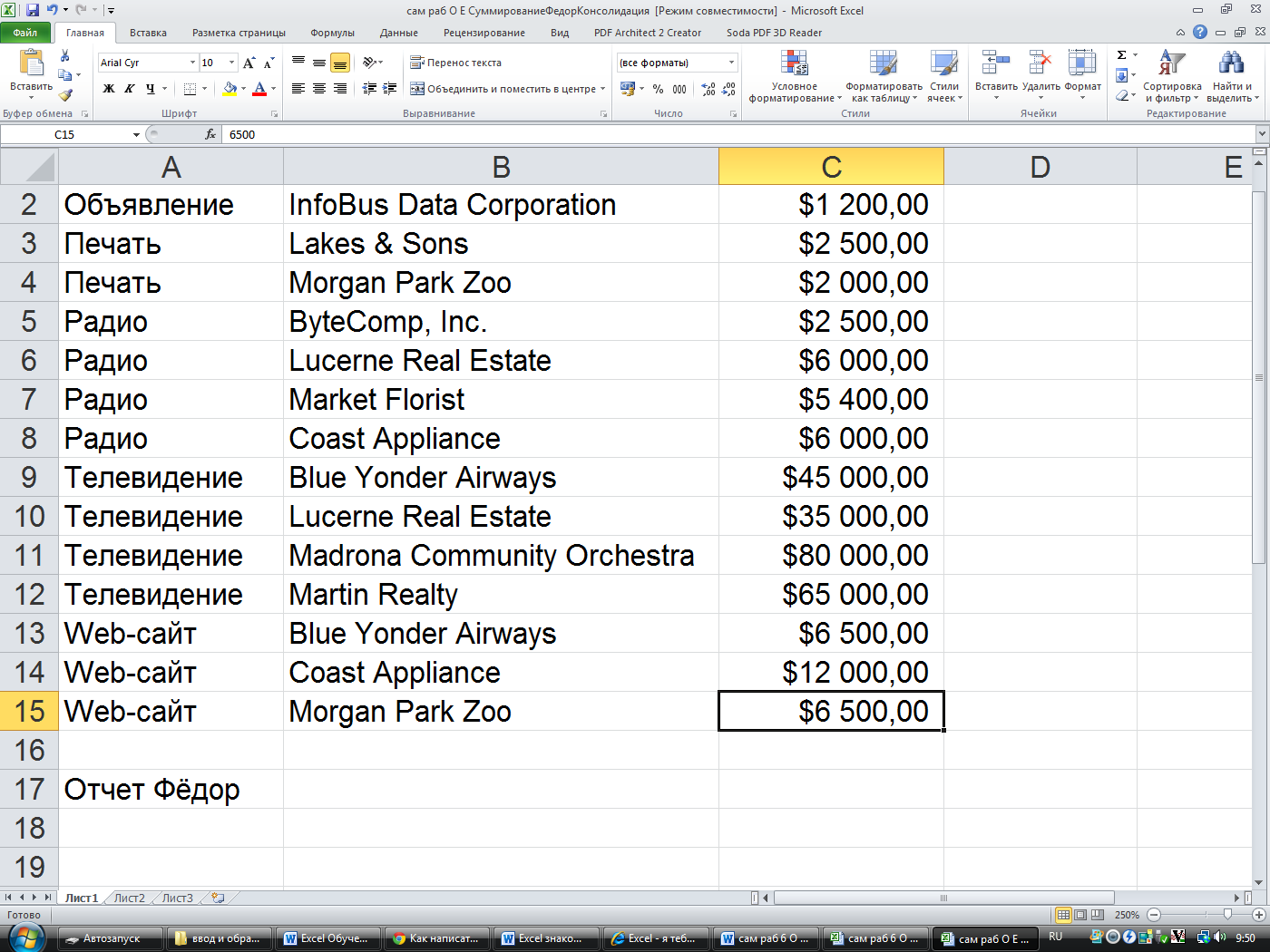Click the Clear eraser icon
The height and width of the screenshot is (952, 1270).
pyautogui.click(x=1123, y=95)
